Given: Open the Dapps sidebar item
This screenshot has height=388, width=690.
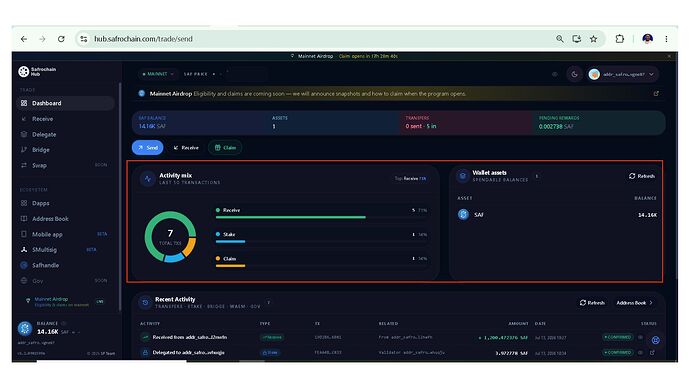Looking at the screenshot, I should [x=40, y=203].
